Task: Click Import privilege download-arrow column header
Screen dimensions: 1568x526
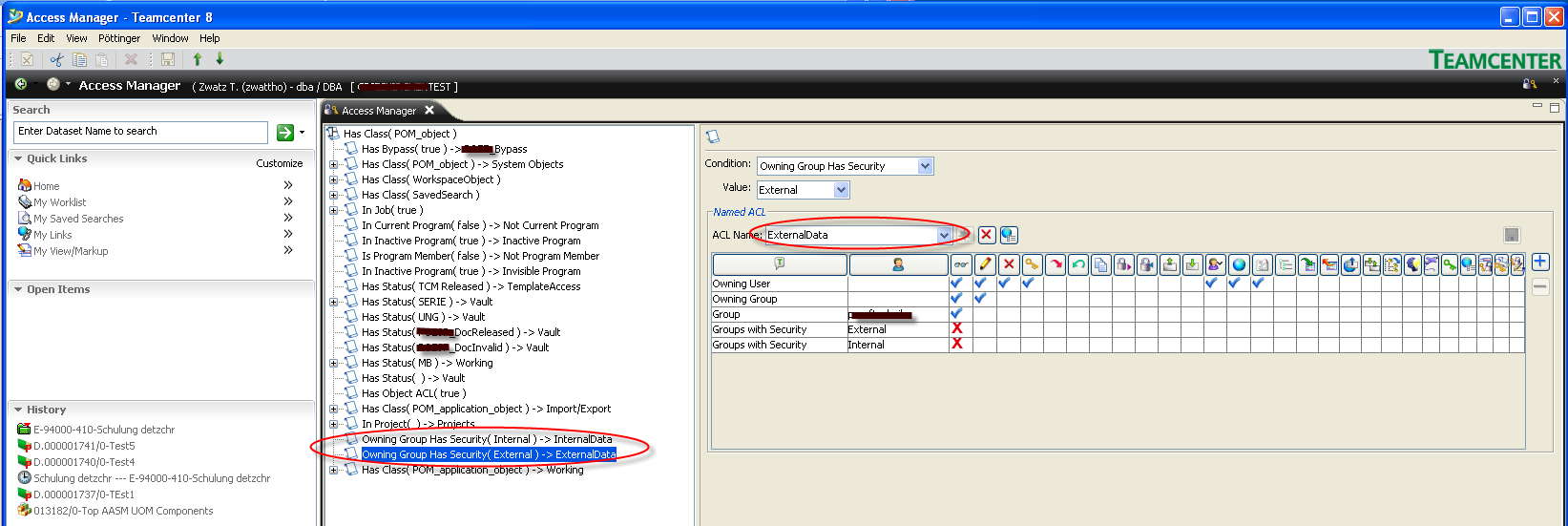Action: tap(1192, 264)
